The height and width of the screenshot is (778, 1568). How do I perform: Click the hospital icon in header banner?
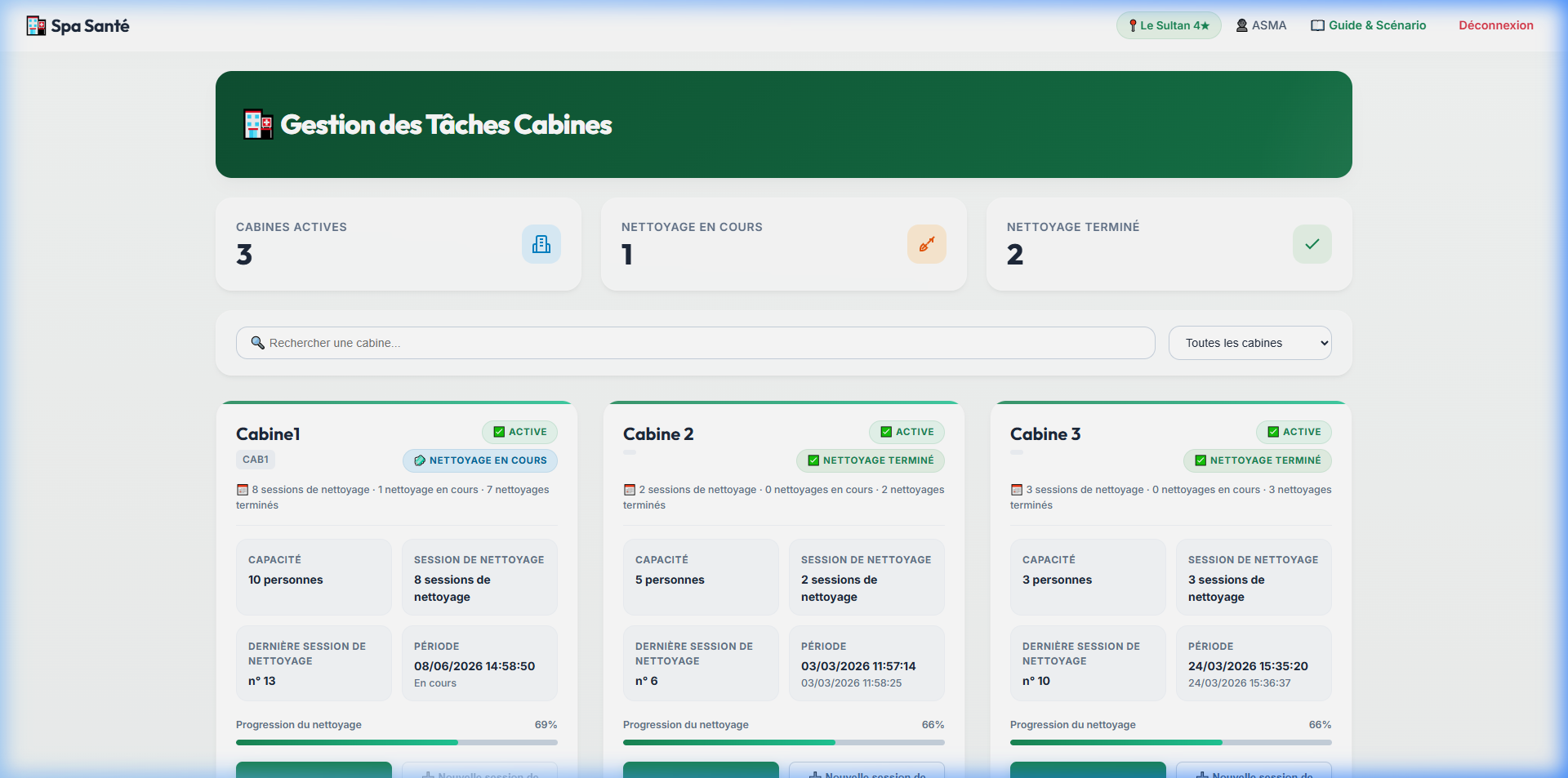coord(258,124)
